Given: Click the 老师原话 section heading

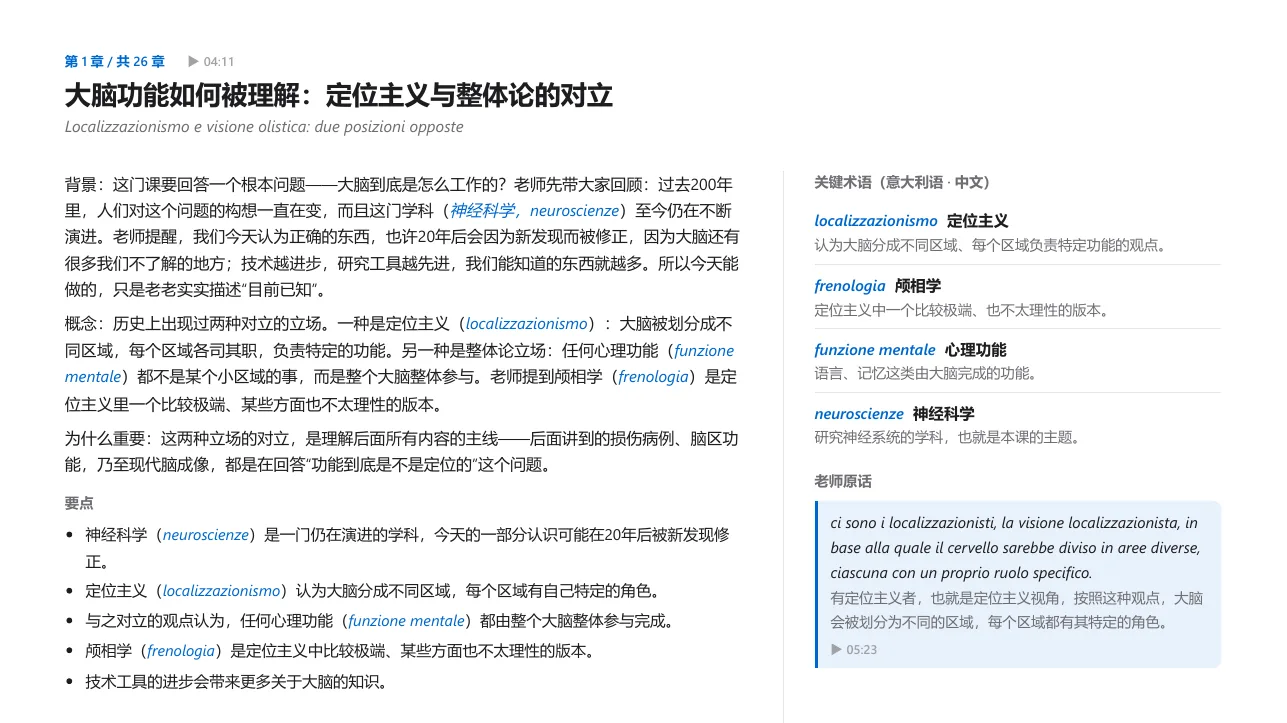Looking at the screenshot, I should click(x=843, y=481).
